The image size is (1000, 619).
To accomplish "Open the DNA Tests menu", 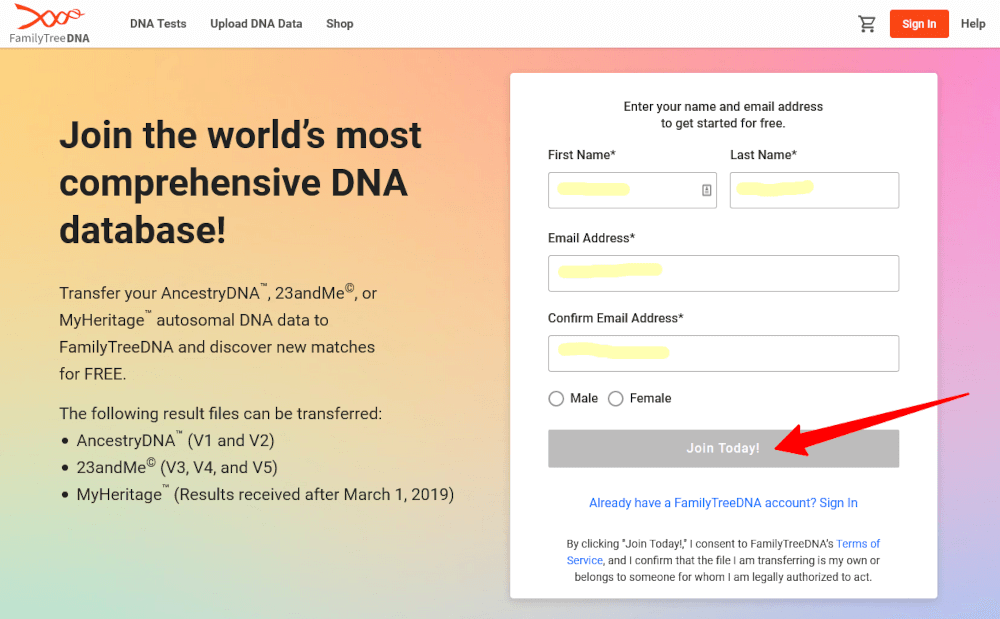I will pyautogui.click(x=157, y=23).
